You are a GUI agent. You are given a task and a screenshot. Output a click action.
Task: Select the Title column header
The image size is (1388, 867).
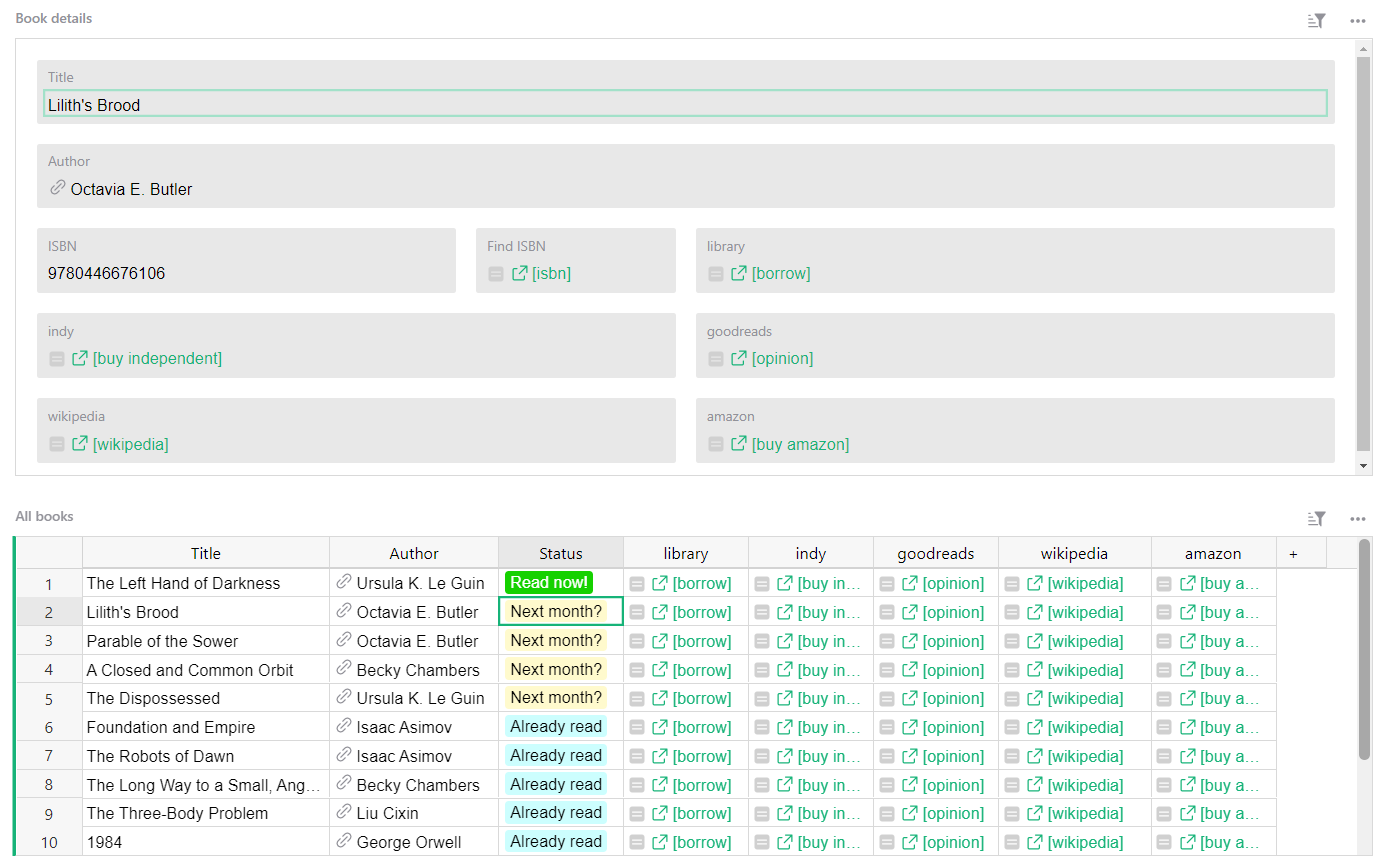coord(205,553)
